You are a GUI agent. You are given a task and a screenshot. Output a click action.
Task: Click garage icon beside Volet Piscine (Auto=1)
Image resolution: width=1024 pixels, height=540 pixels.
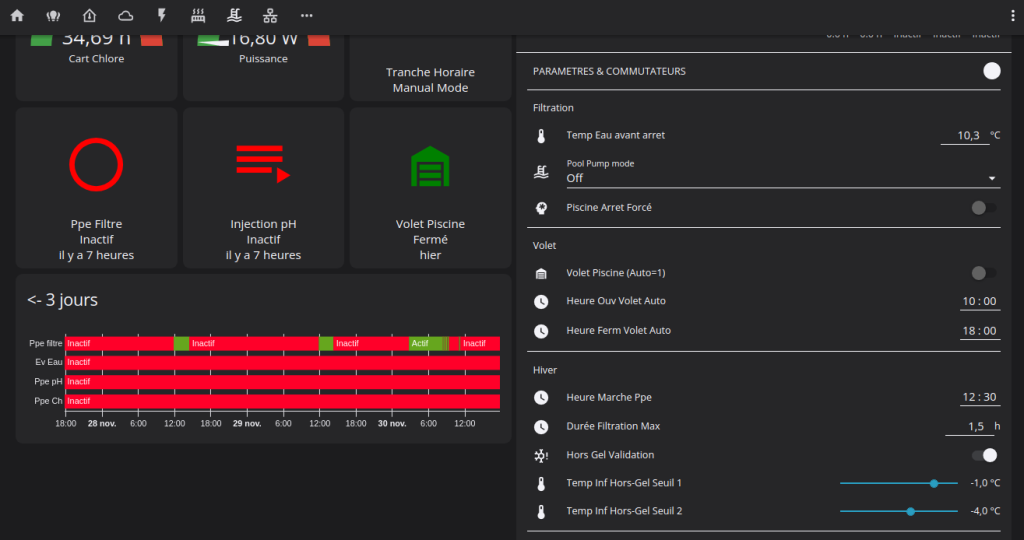click(x=541, y=274)
